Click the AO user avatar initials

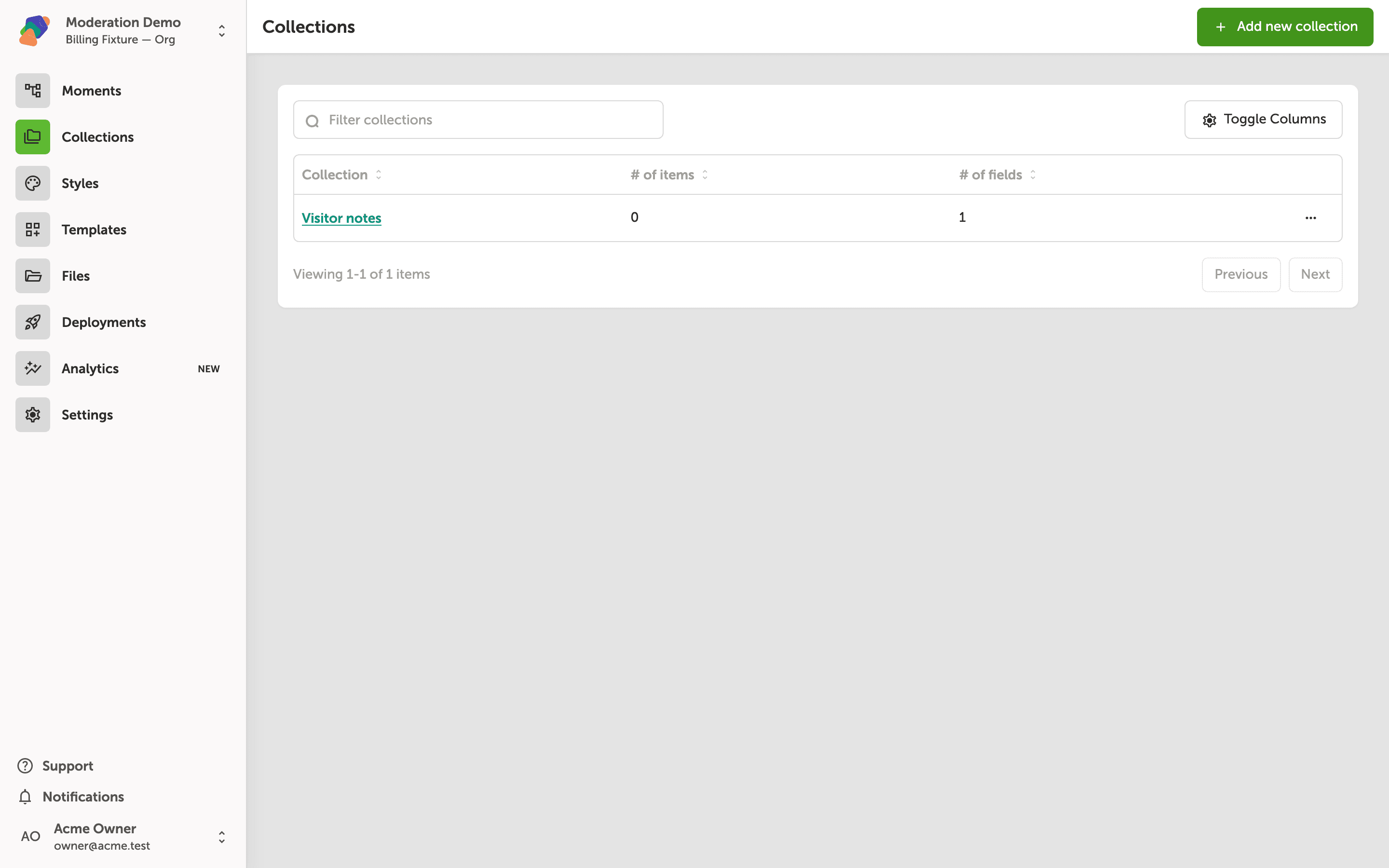[x=30, y=837]
